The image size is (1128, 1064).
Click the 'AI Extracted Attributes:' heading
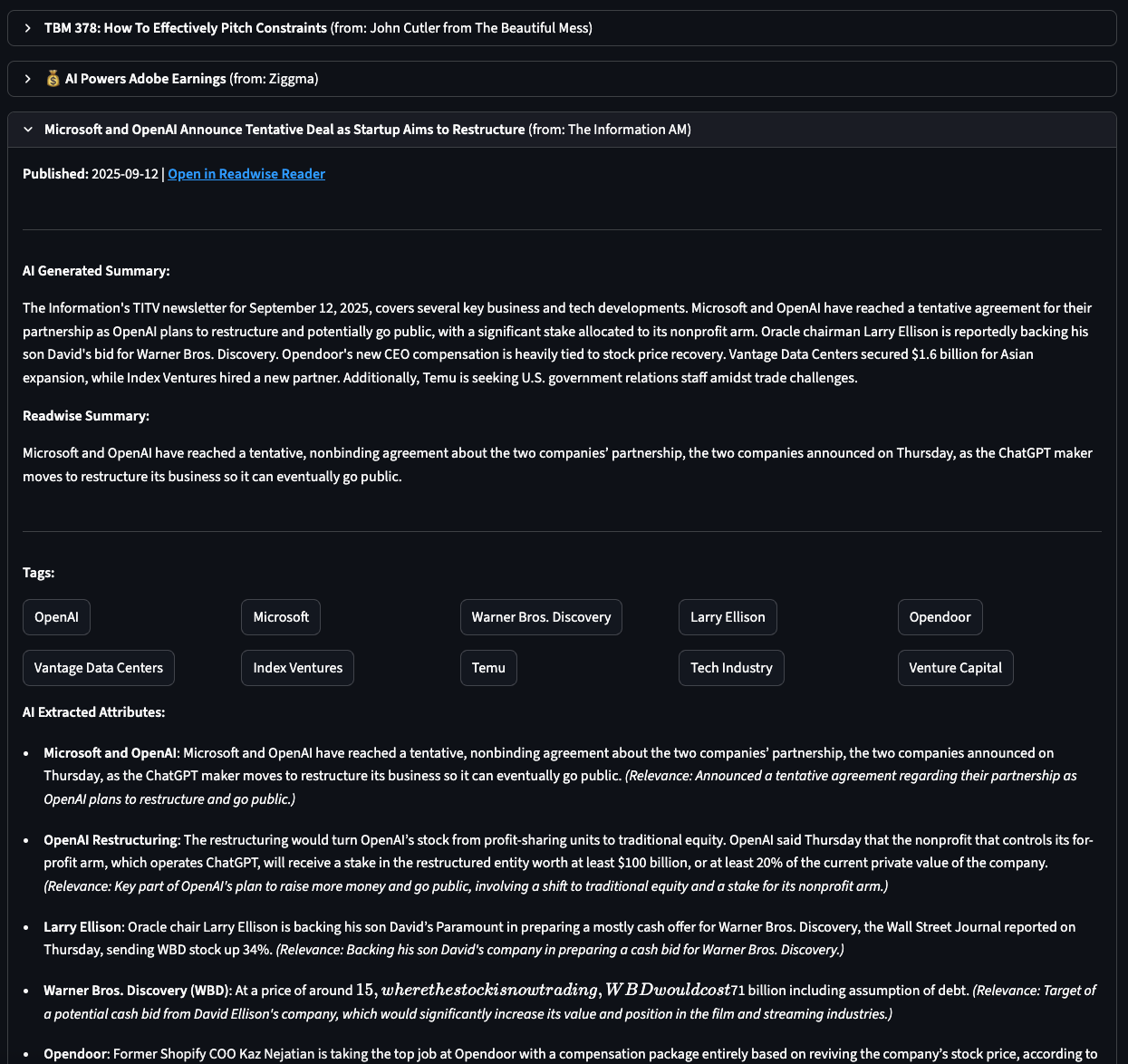(x=94, y=712)
